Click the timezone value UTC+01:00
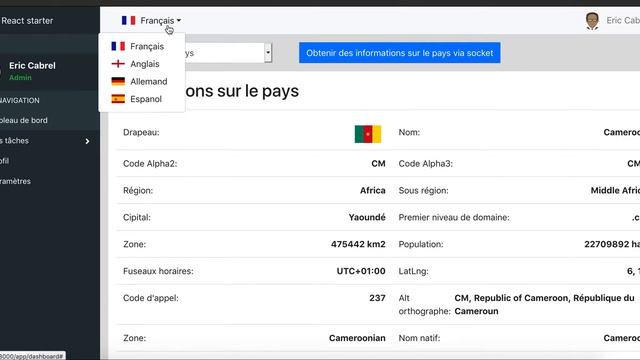Screen dimensions: 640x360 pos(361,271)
